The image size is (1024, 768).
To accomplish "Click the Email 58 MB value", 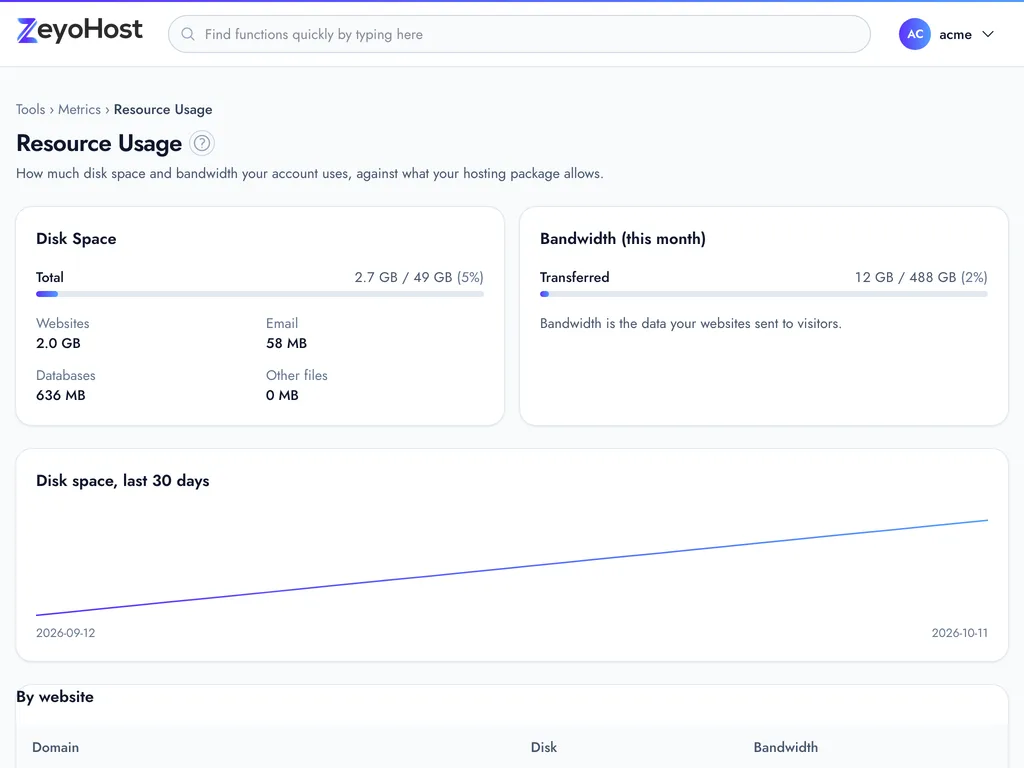I will pyautogui.click(x=286, y=343).
